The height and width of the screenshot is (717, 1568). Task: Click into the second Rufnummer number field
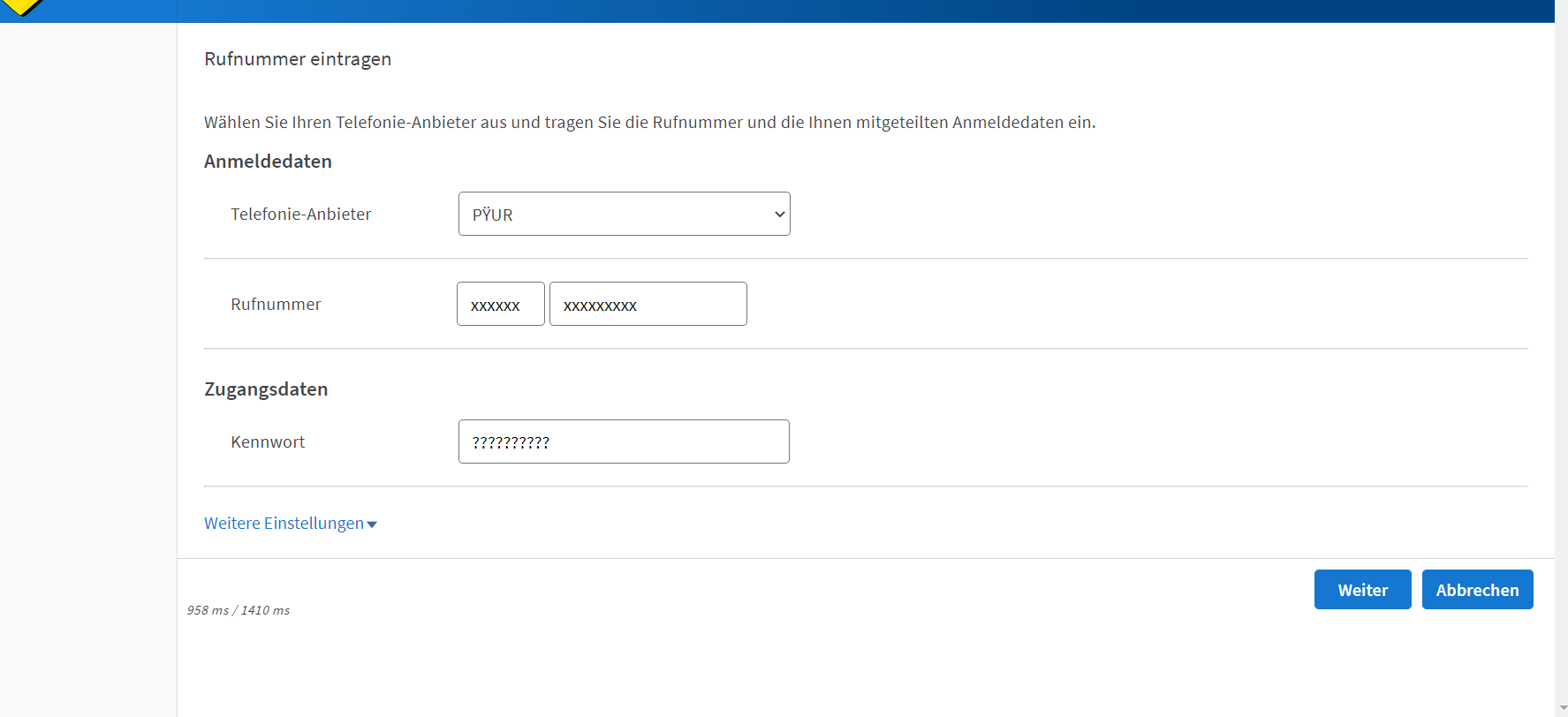point(648,305)
